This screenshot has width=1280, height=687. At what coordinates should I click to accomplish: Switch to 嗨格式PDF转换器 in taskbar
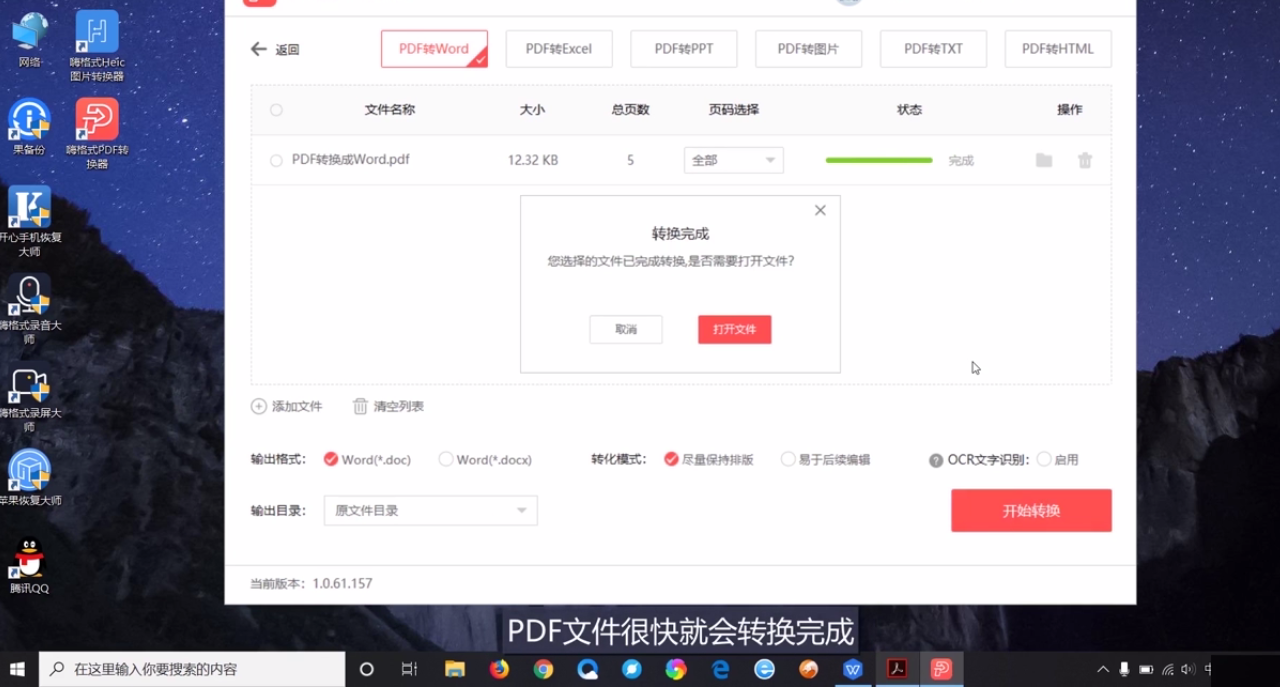point(941,669)
